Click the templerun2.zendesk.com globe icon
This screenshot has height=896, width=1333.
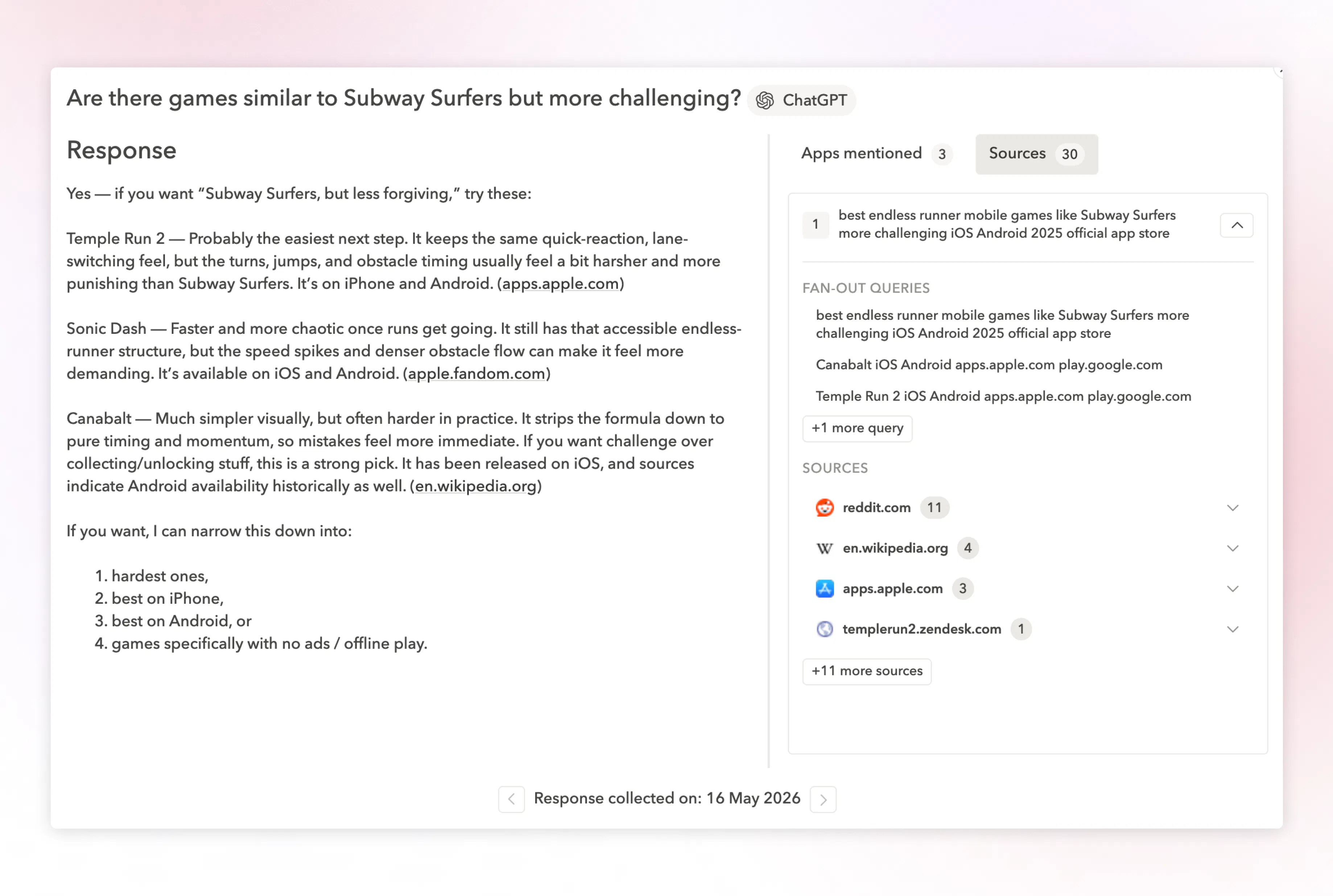[x=824, y=629]
